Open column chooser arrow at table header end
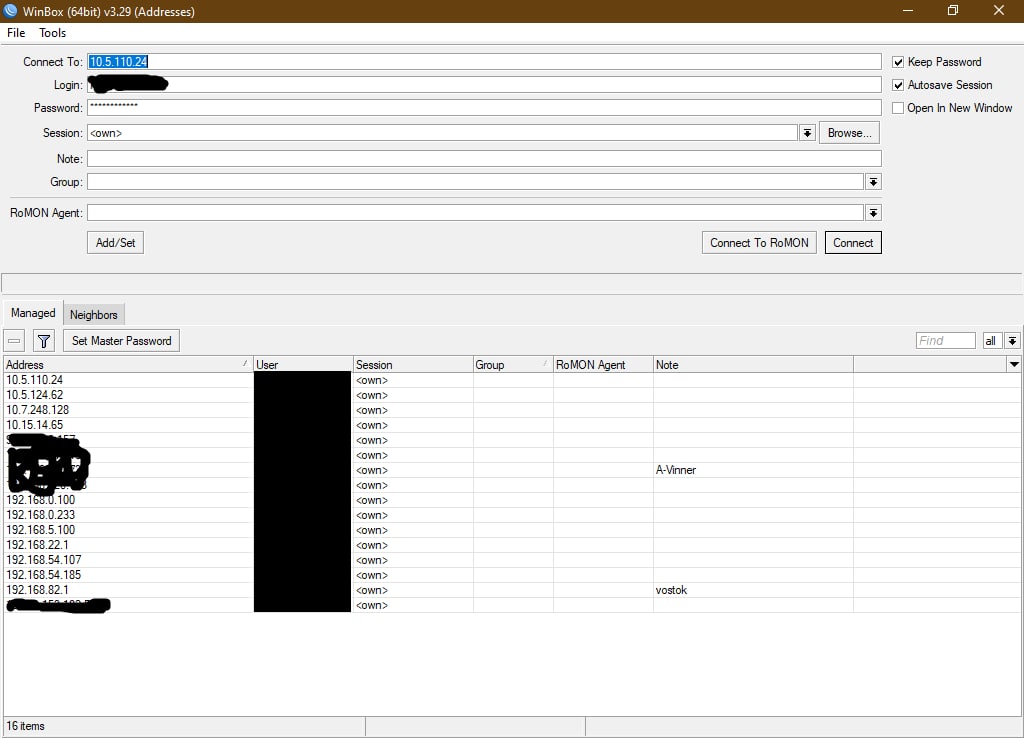The width and height of the screenshot is (1024, 738). 1014,364
